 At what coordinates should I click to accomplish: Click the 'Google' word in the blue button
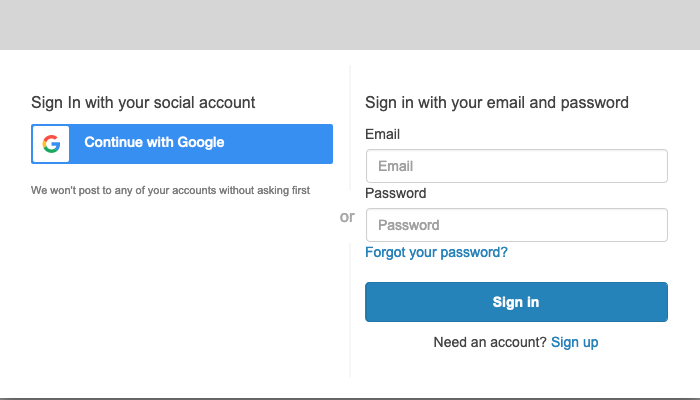(200, 142)
